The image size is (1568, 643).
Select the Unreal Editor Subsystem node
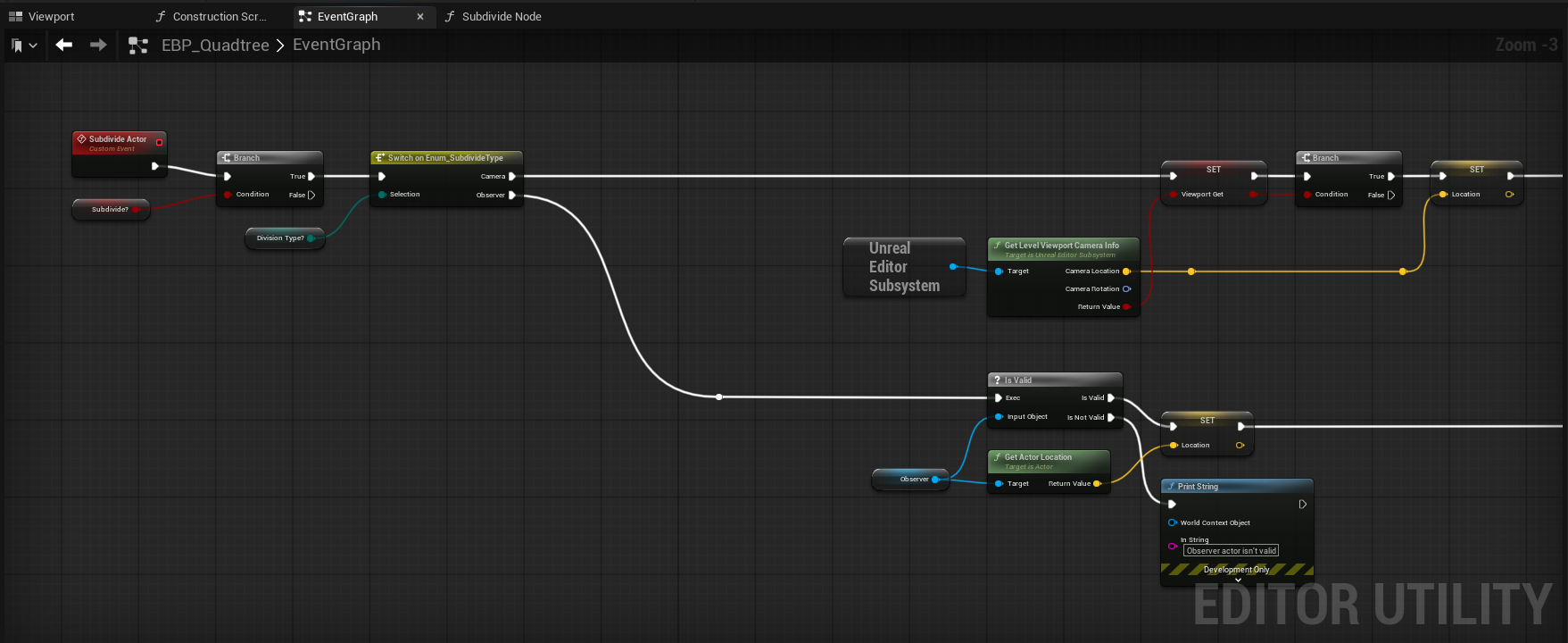coord(904,267)
